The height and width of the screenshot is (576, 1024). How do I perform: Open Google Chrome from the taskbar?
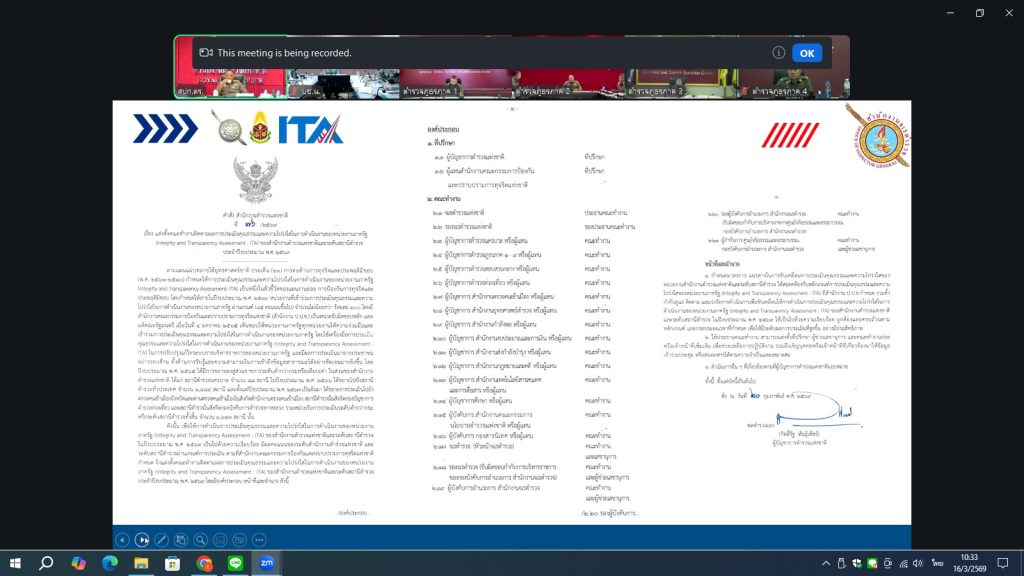[204, 563]
